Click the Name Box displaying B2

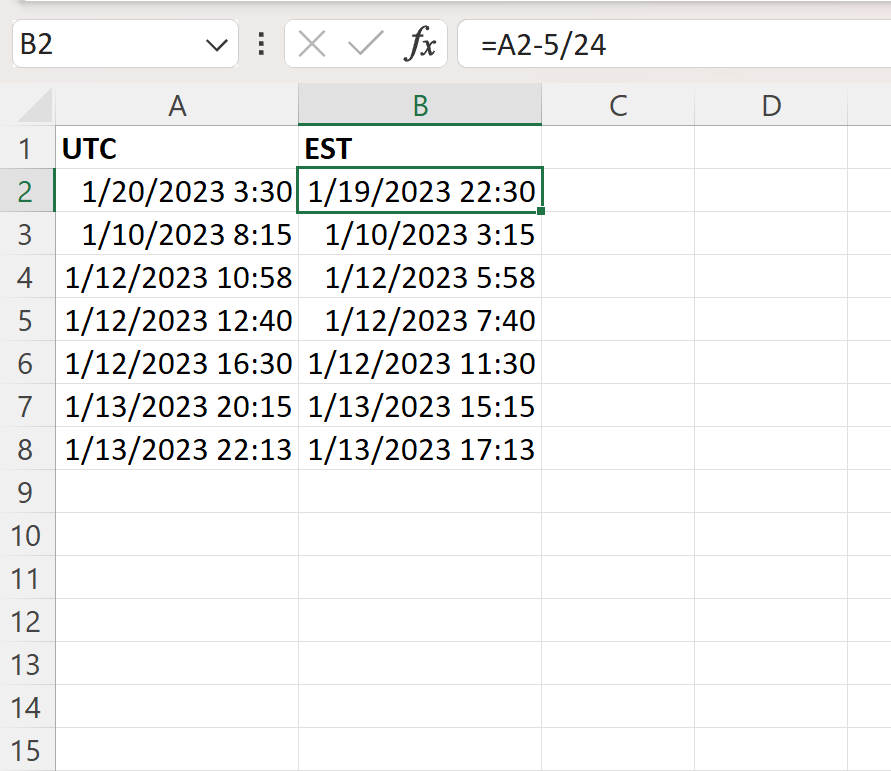(100, 44)
